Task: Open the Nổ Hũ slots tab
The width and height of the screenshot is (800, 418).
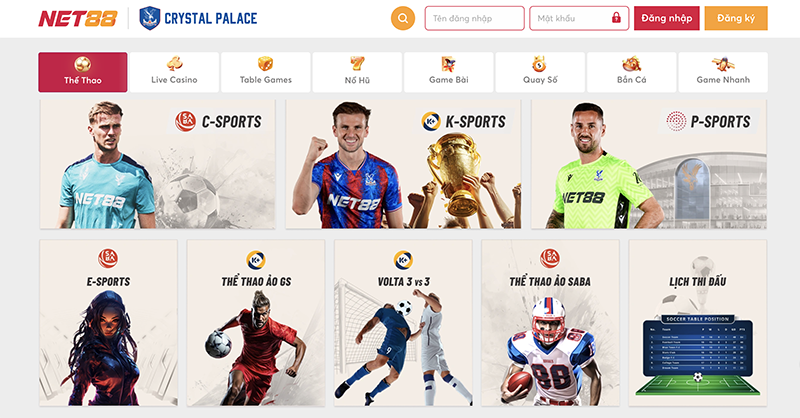Action: pyautogui.click(x=357, y=72)
